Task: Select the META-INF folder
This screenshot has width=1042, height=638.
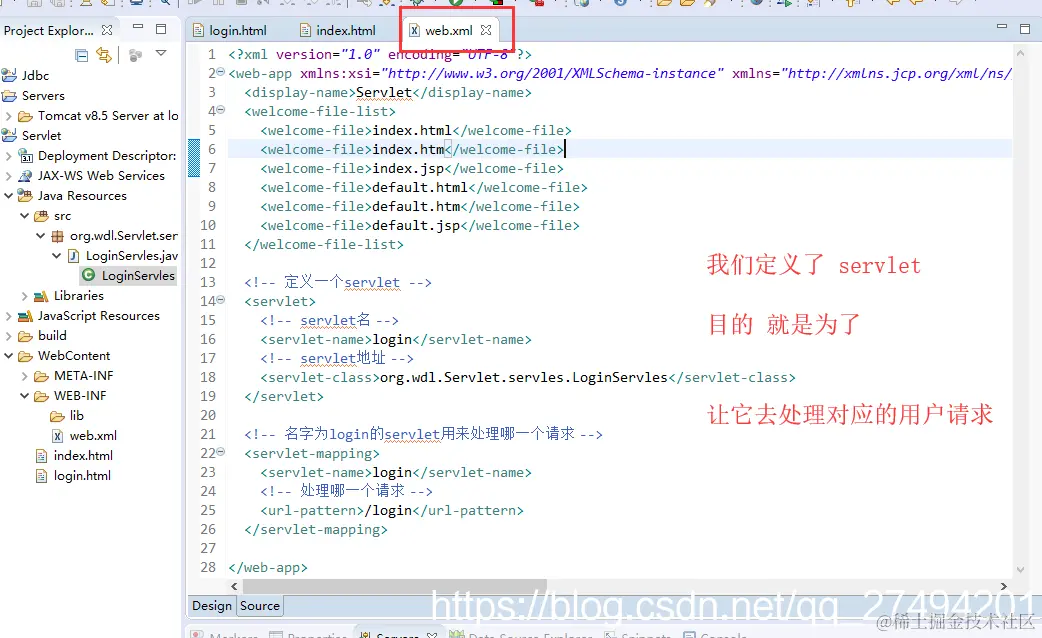Action: tap(83, 375)
